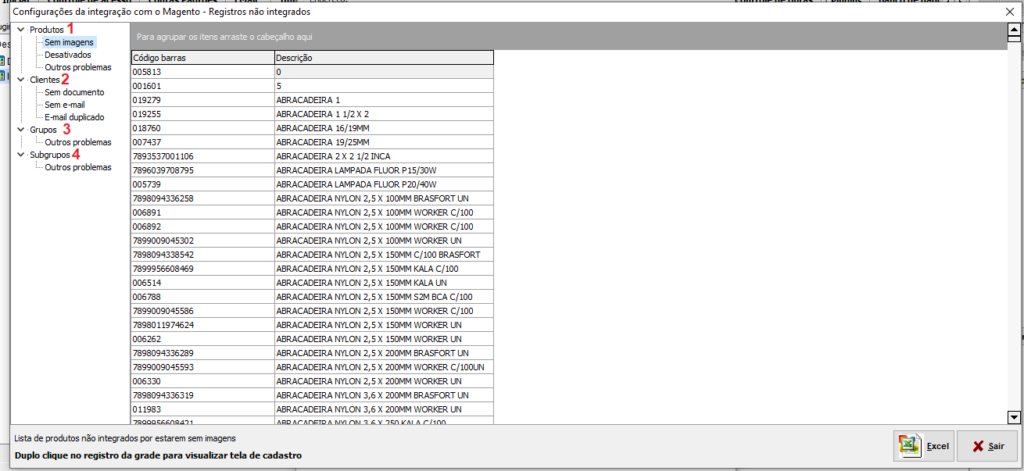Select barcode cell 011983

click(202, 410)
